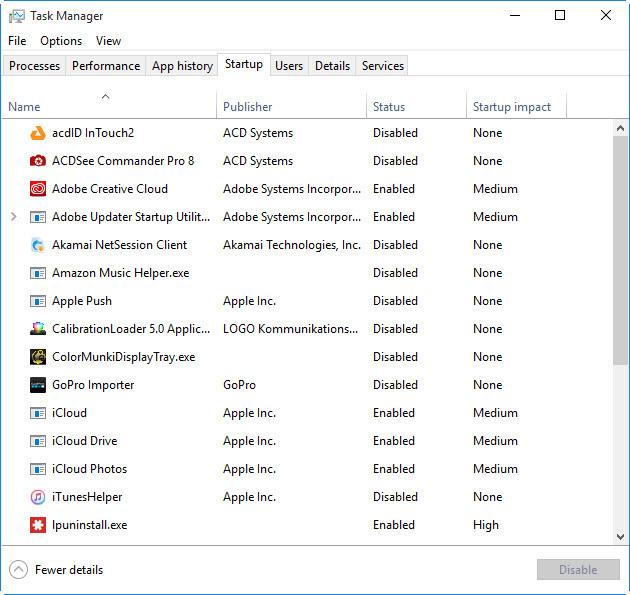Expand the Adobe Updater Startup Utility row
Image resolution: width=630 pixels, height=595 pixels.
pyautogui.click(x=13, y=217)
